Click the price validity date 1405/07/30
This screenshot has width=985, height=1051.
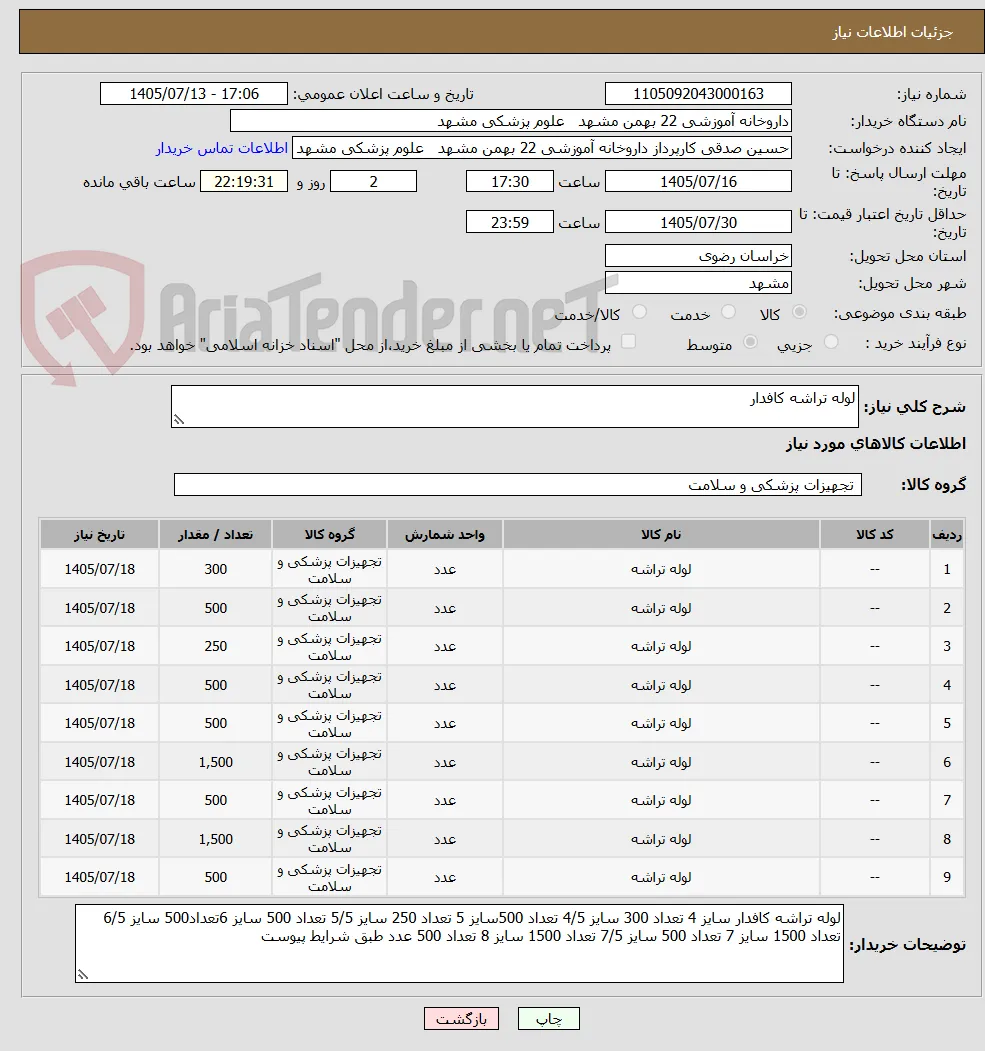(698, 222)
